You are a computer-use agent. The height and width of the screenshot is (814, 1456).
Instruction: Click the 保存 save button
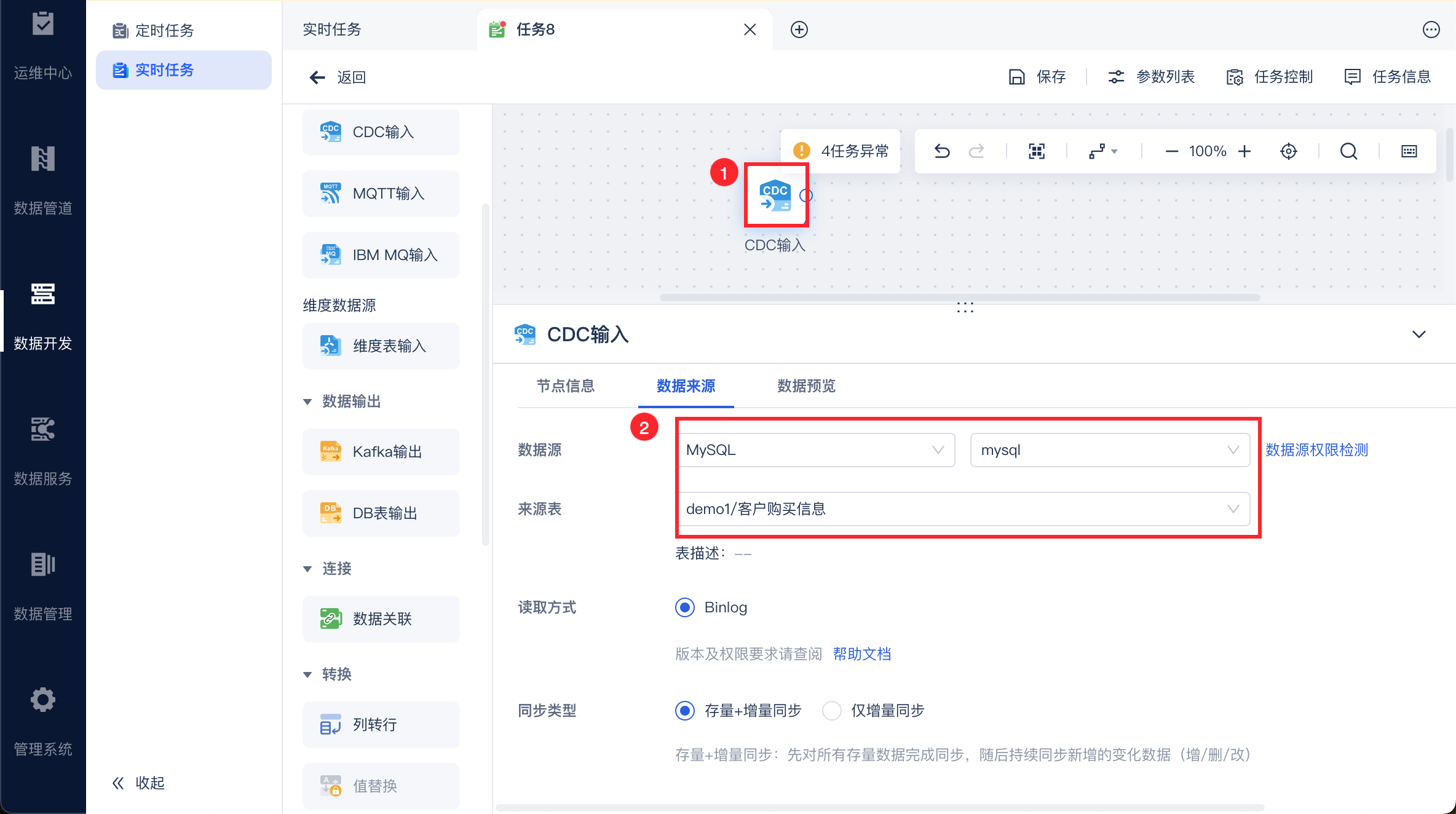[x=1038, y=77]
